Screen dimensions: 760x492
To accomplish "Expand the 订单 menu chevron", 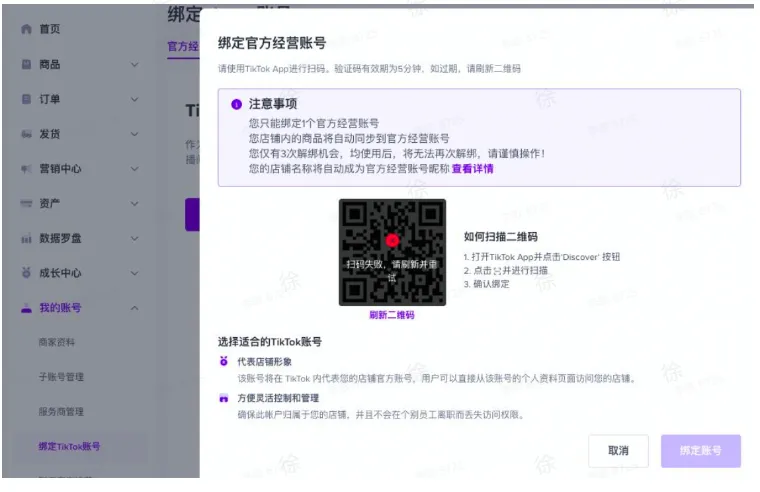I will [x=135, y=99].
